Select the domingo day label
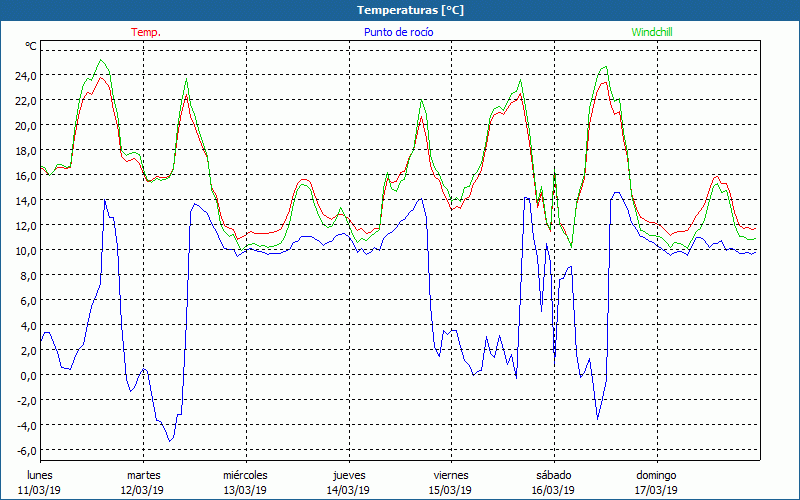The width and height of the screenshot is (800, 500). (657, 475)
